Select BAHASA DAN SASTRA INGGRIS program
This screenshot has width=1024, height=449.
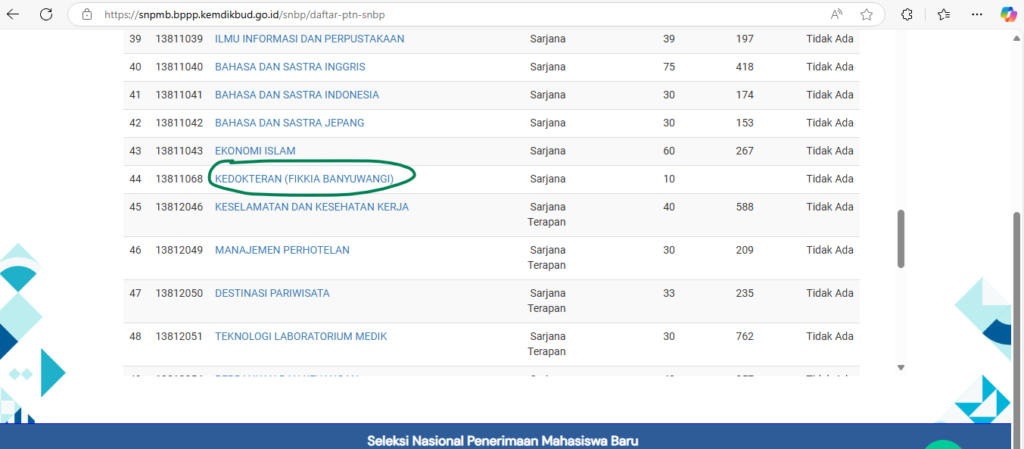click(290, 67)
